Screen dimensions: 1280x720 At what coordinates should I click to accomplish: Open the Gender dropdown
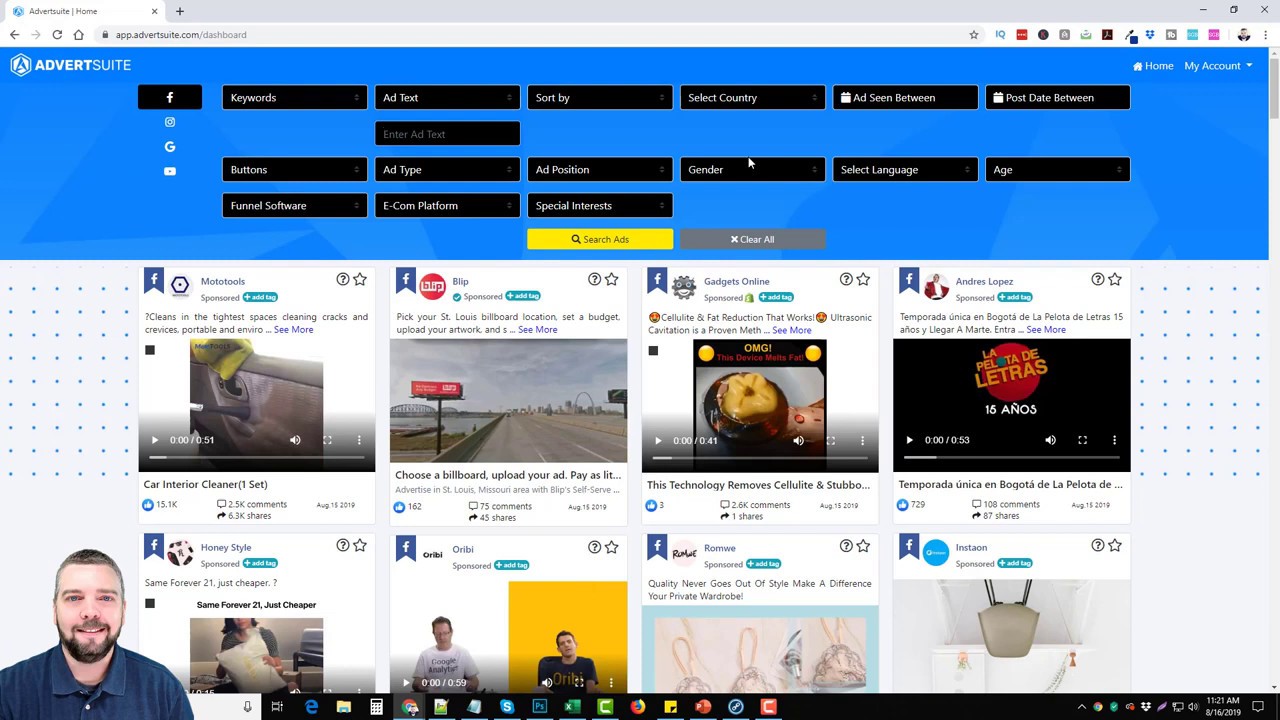[752, 169]
